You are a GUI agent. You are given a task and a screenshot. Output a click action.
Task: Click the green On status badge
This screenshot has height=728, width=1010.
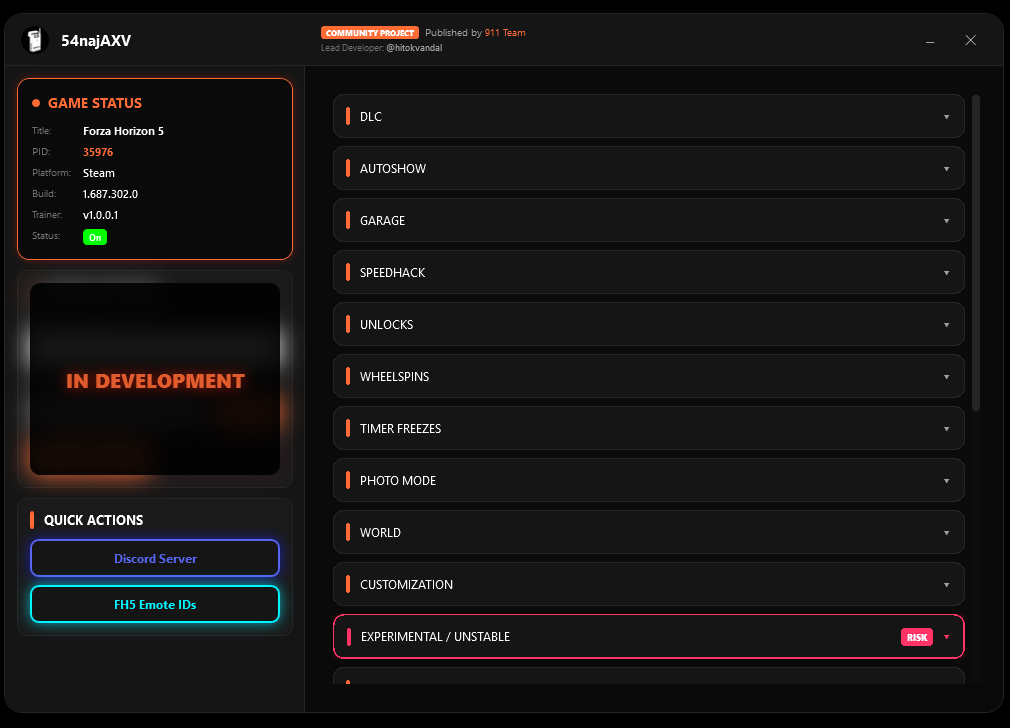tap(95, 237)
